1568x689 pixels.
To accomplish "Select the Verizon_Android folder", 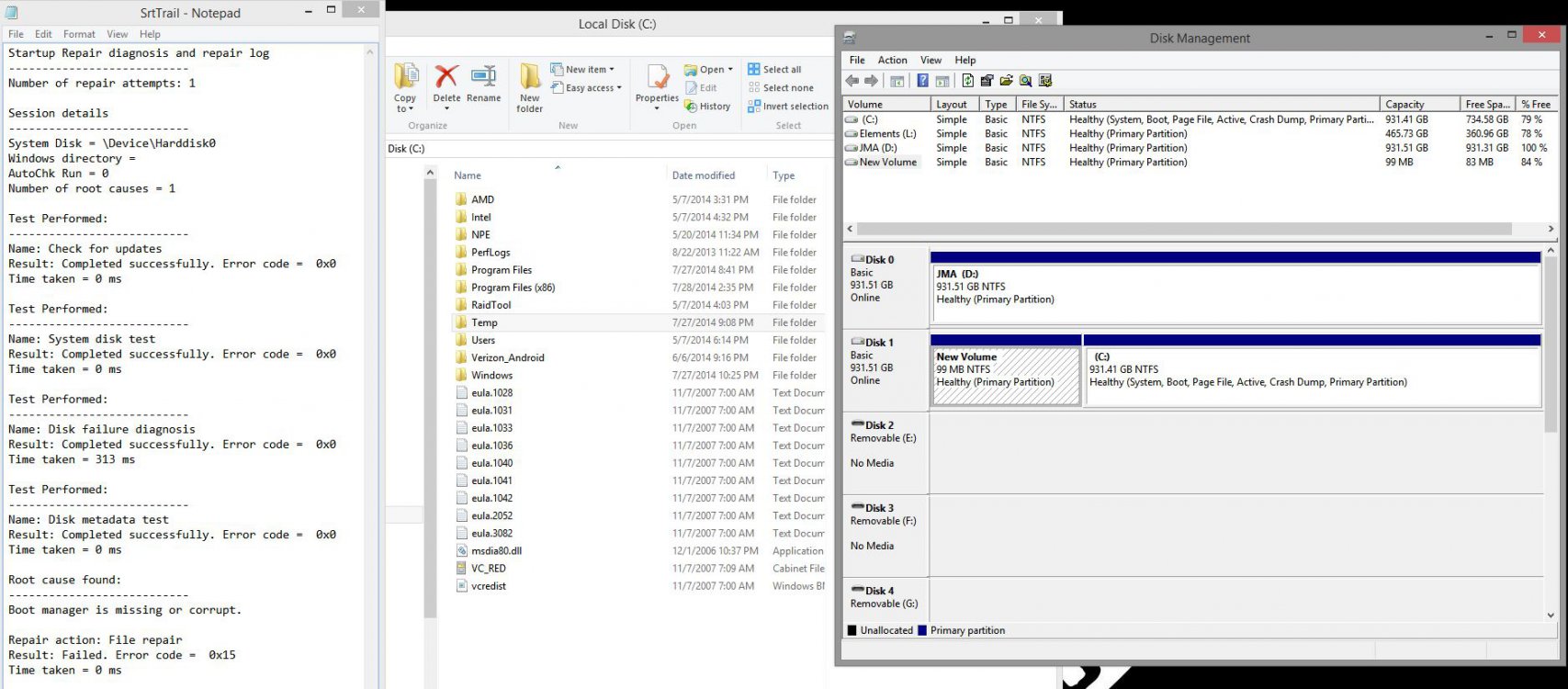I will (508, 358).
